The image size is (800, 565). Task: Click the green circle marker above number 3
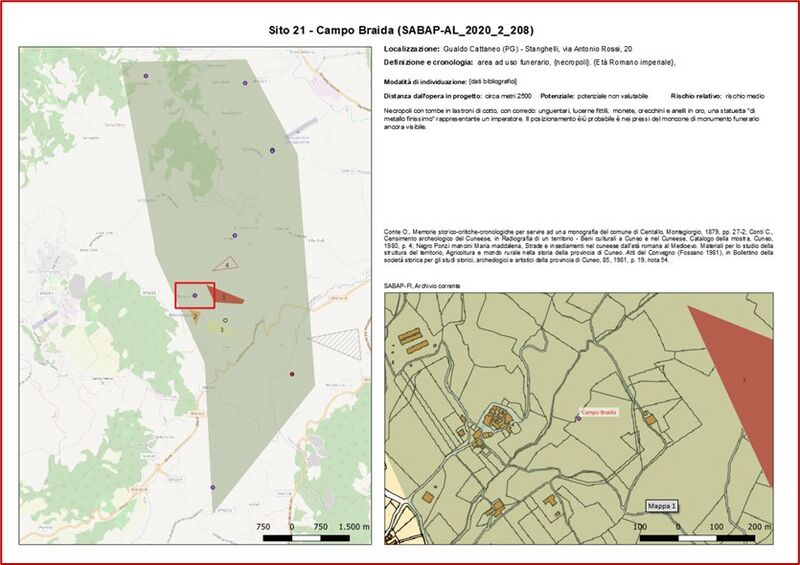226,321
